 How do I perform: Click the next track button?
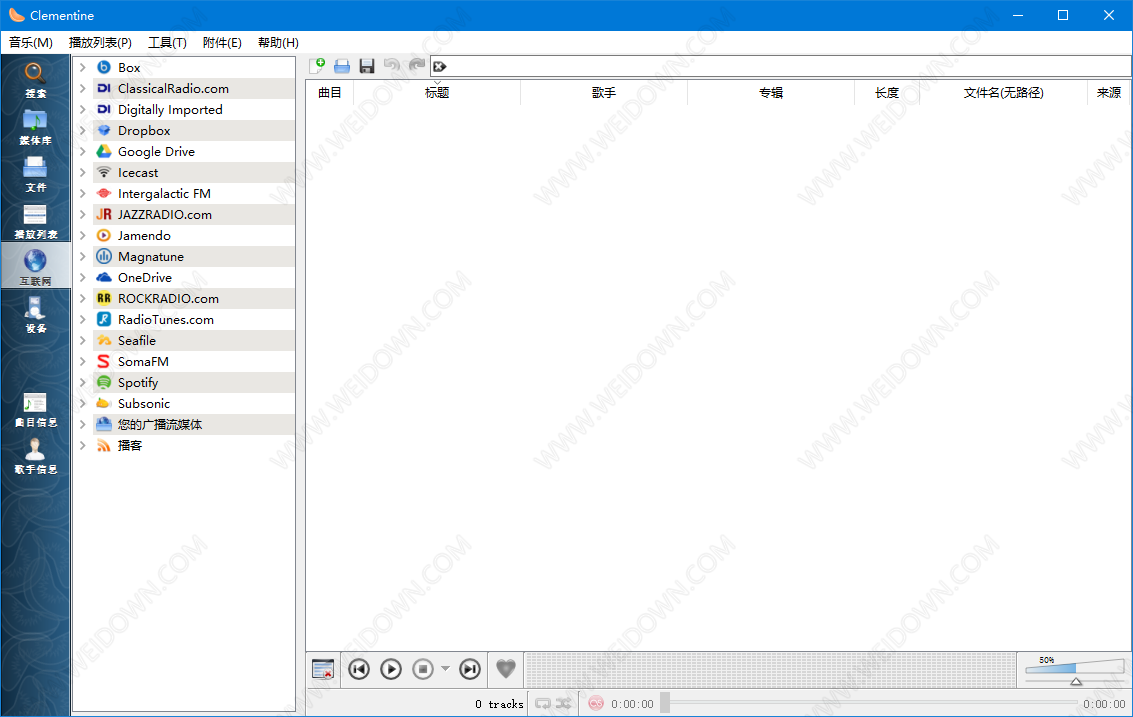click(x=470, y=669)
